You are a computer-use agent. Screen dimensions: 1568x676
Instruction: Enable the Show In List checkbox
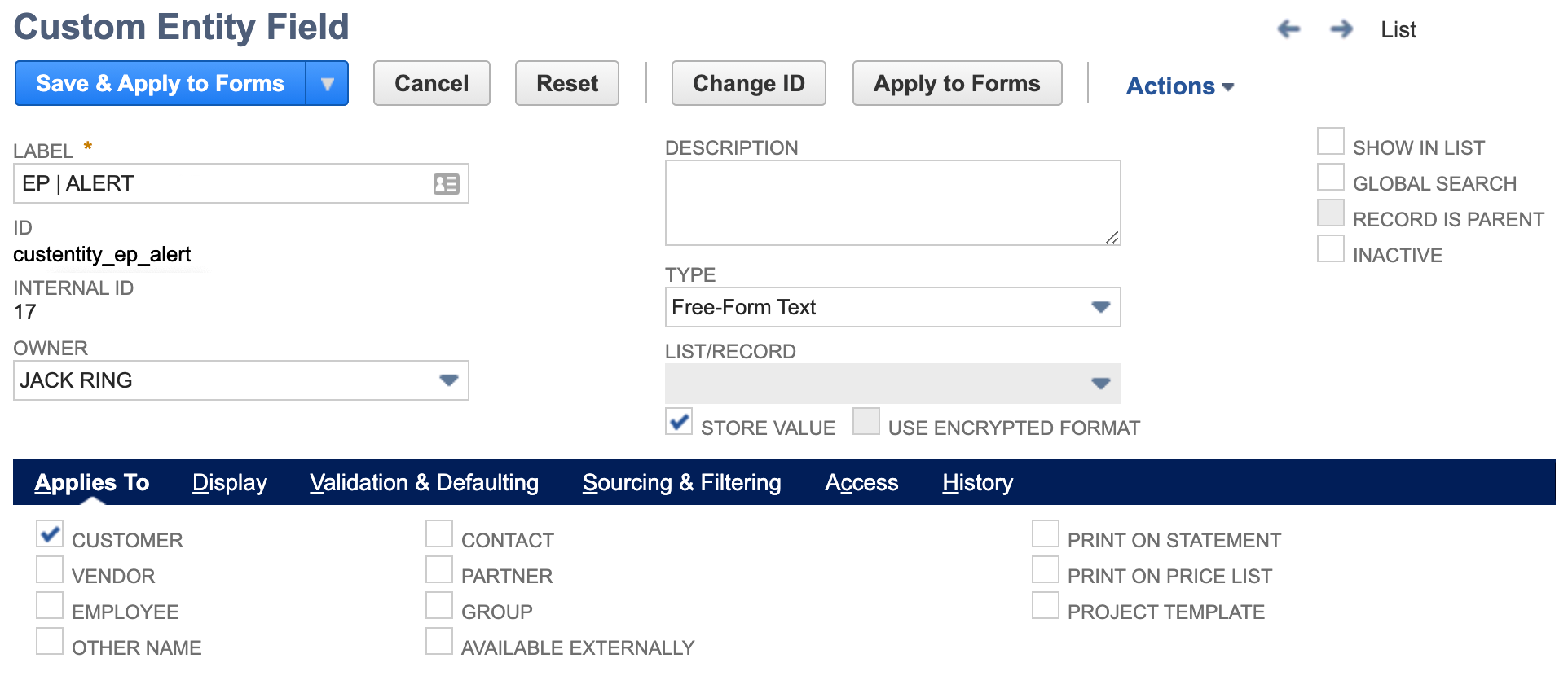[x=1331, y=142]
